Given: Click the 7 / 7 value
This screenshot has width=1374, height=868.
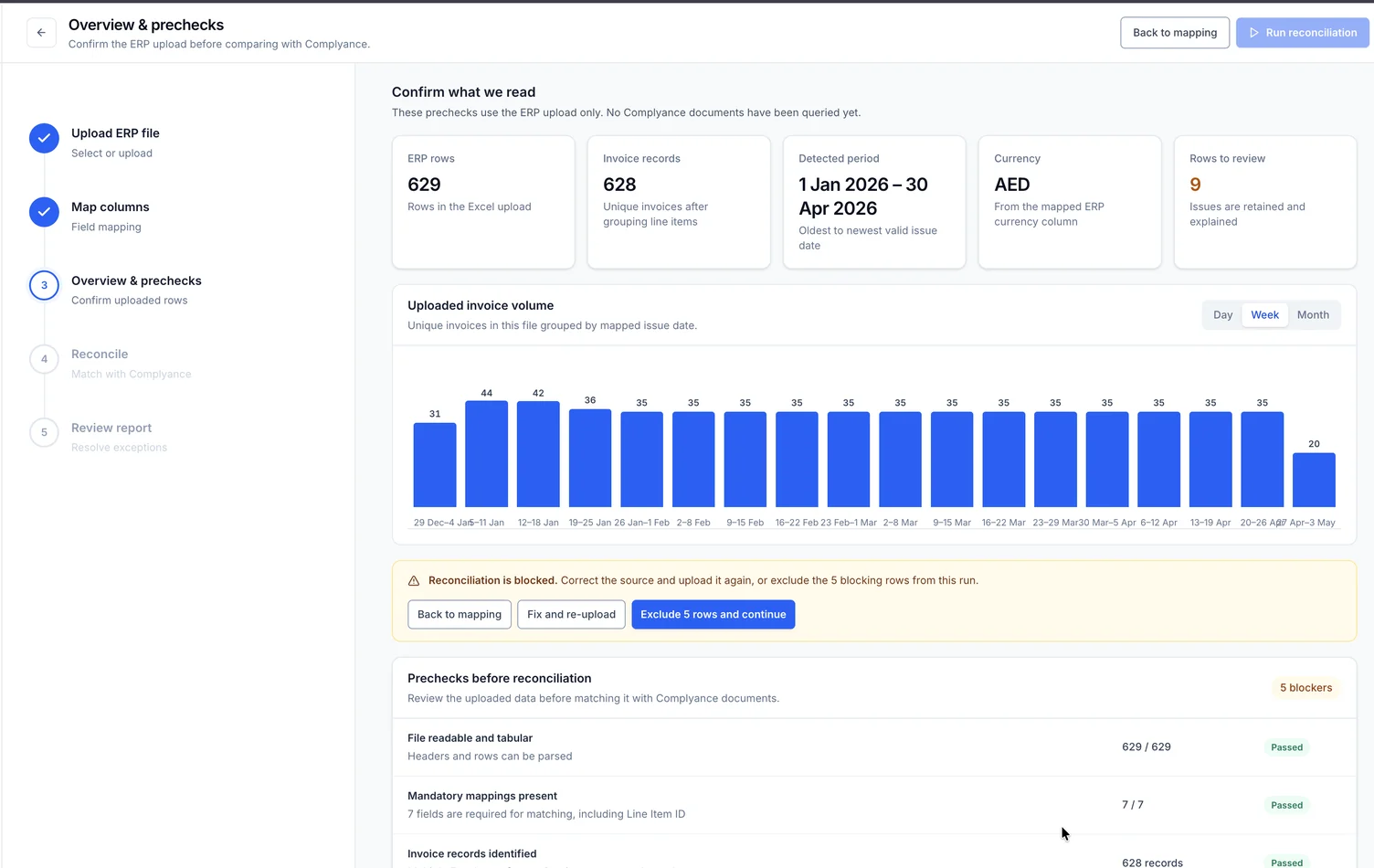Looking at the screenshot, I should pyautogui.click(x=1133, y=805).
